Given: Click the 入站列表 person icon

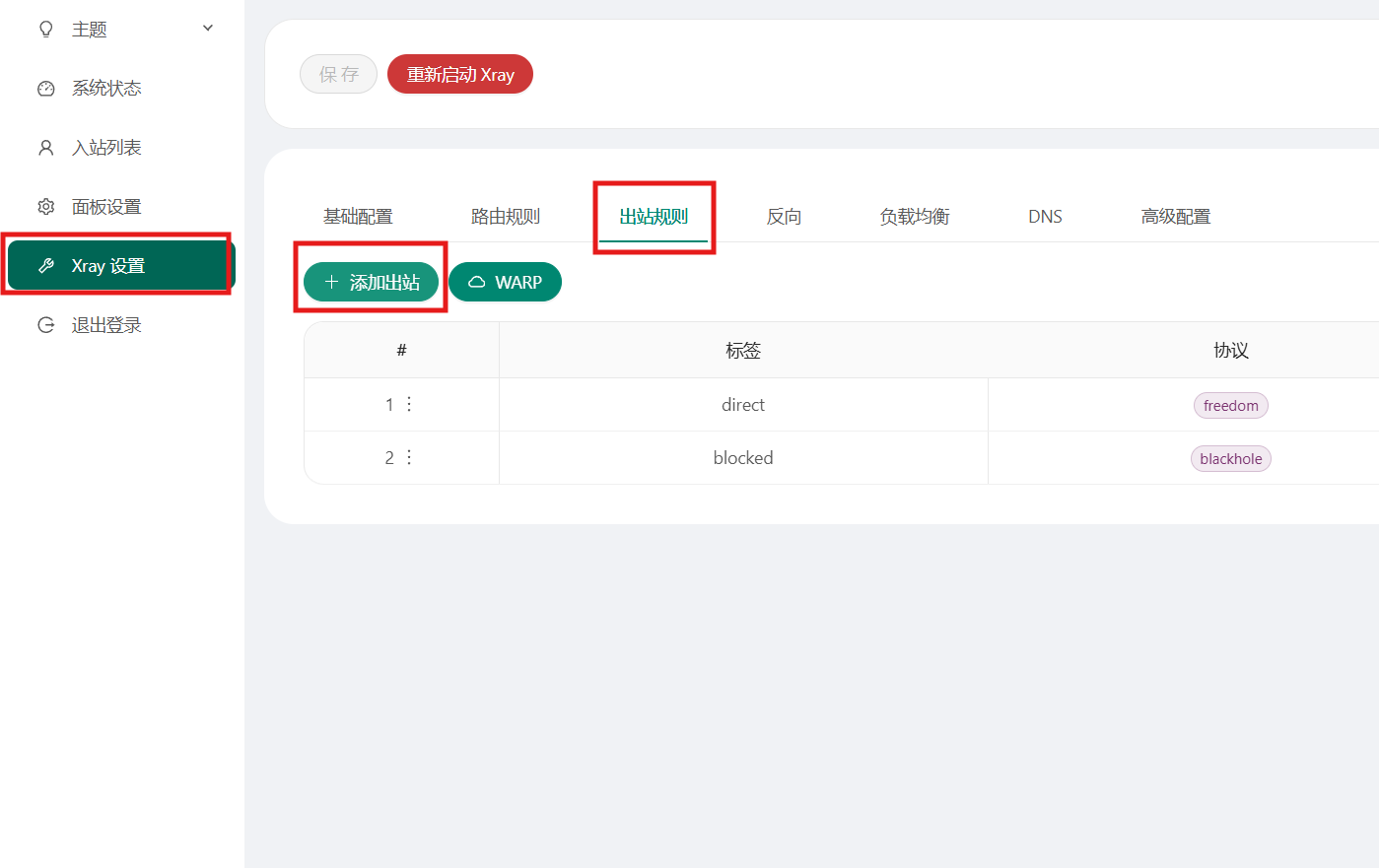Looking at the screenshot, I should click(x=45, y=147).
